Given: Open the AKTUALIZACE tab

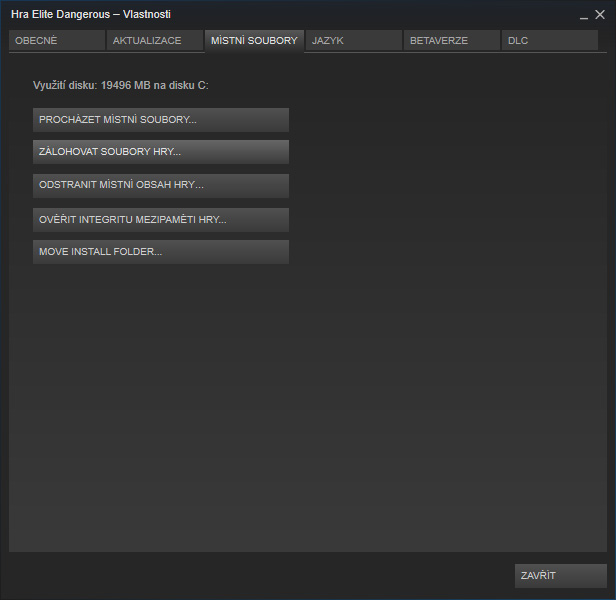Looking at the screenshot, I should (155, 40).
